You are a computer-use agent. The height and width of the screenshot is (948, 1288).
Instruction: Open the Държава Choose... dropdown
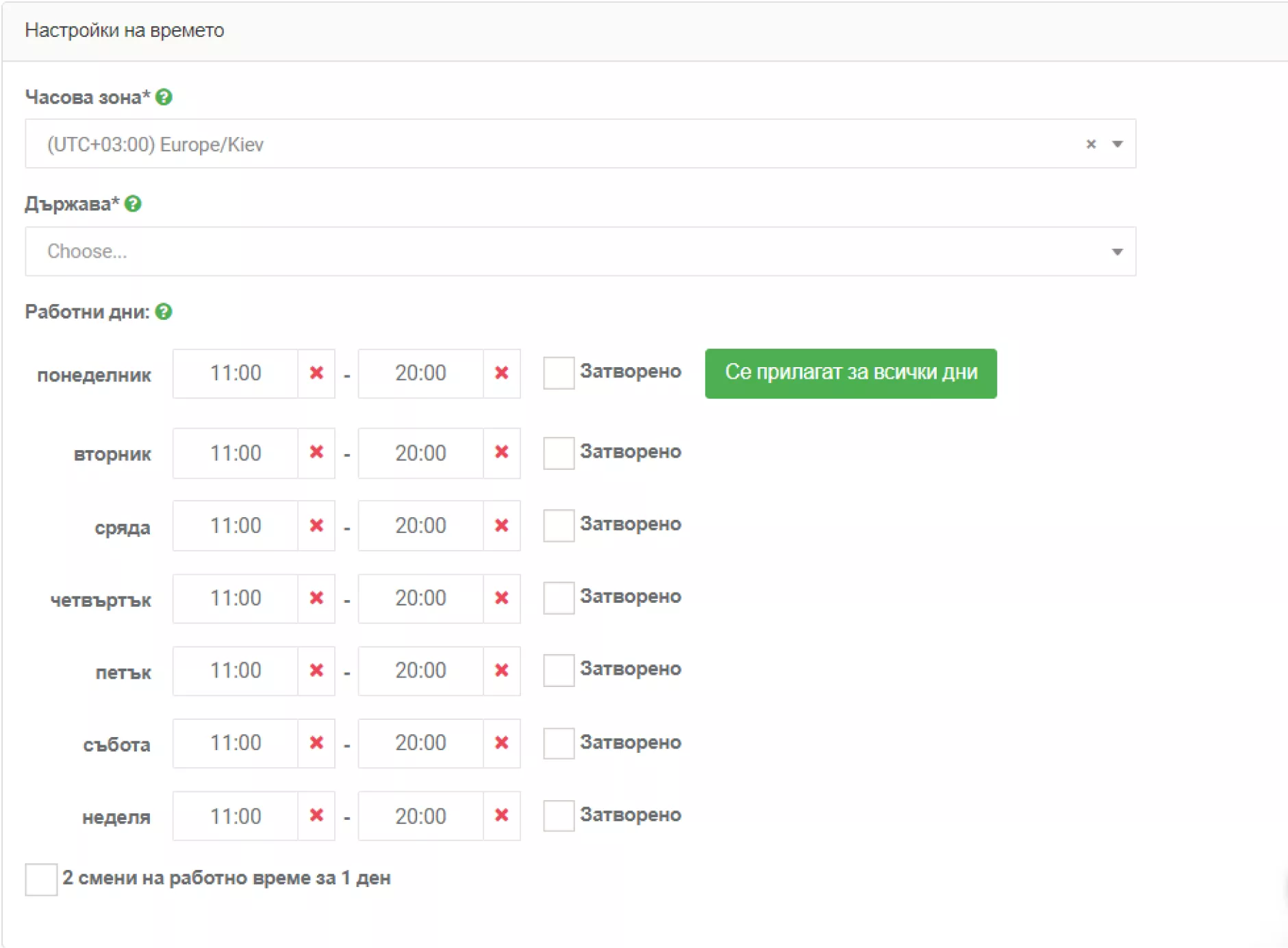[581, 251]
